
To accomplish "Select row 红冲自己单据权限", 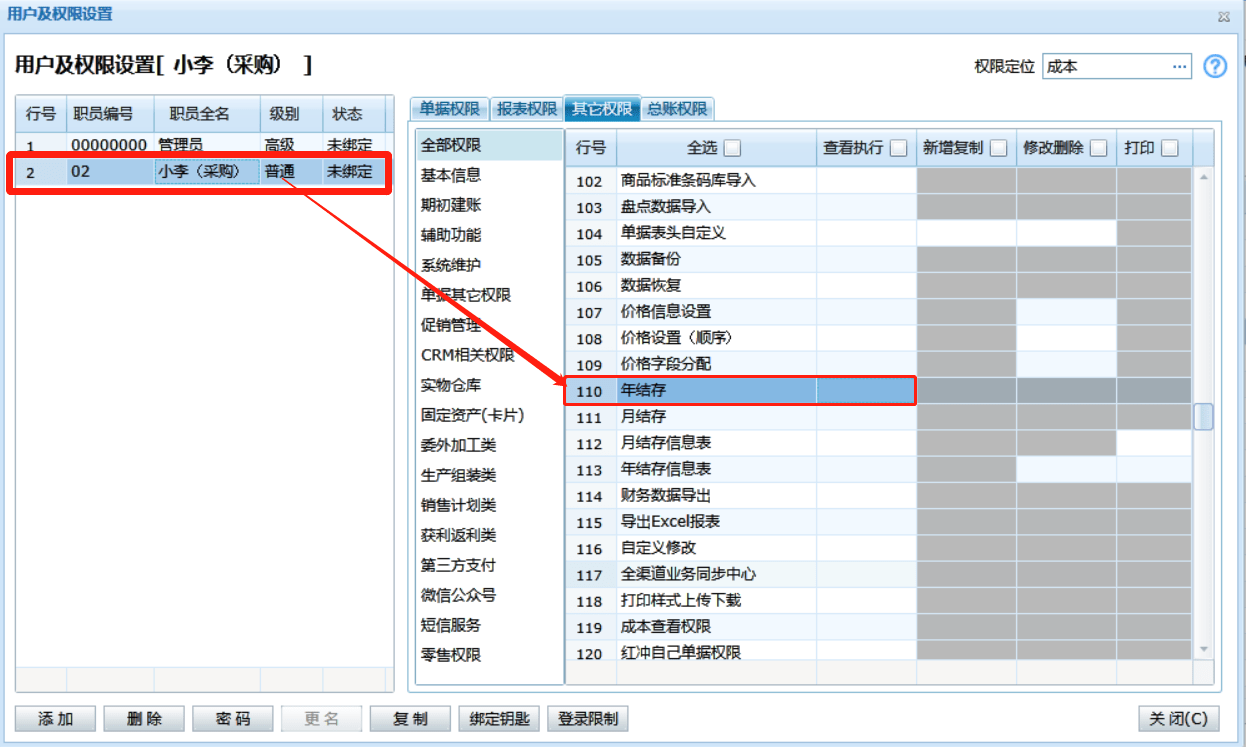I will tap(879, 652).
